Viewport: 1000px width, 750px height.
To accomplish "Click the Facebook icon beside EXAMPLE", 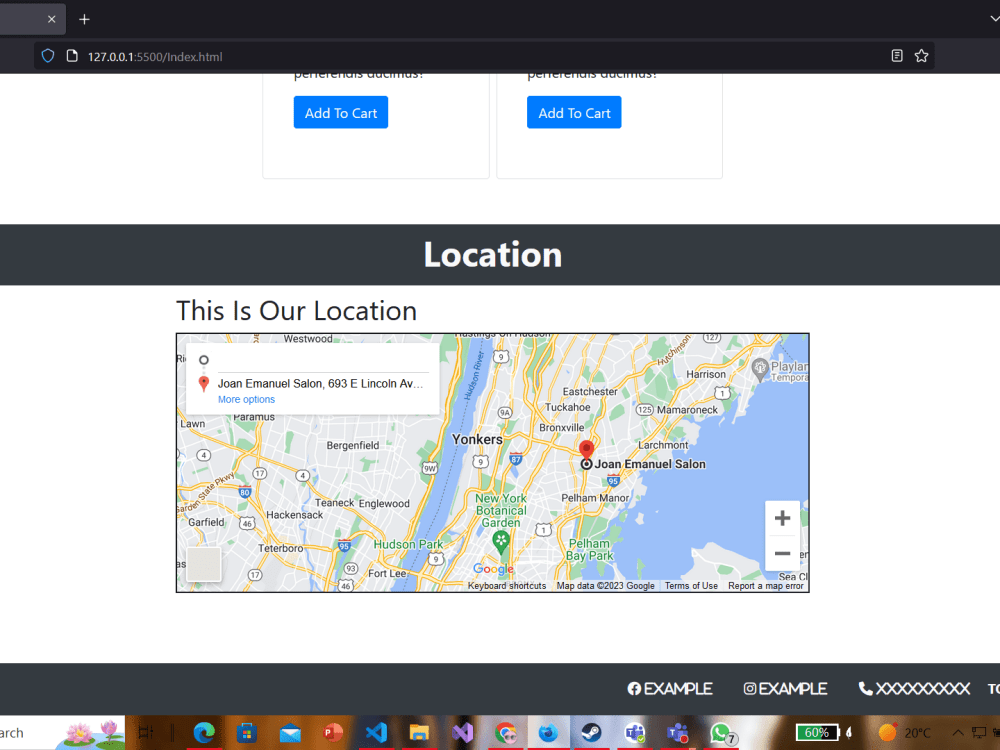I will 635,688.
